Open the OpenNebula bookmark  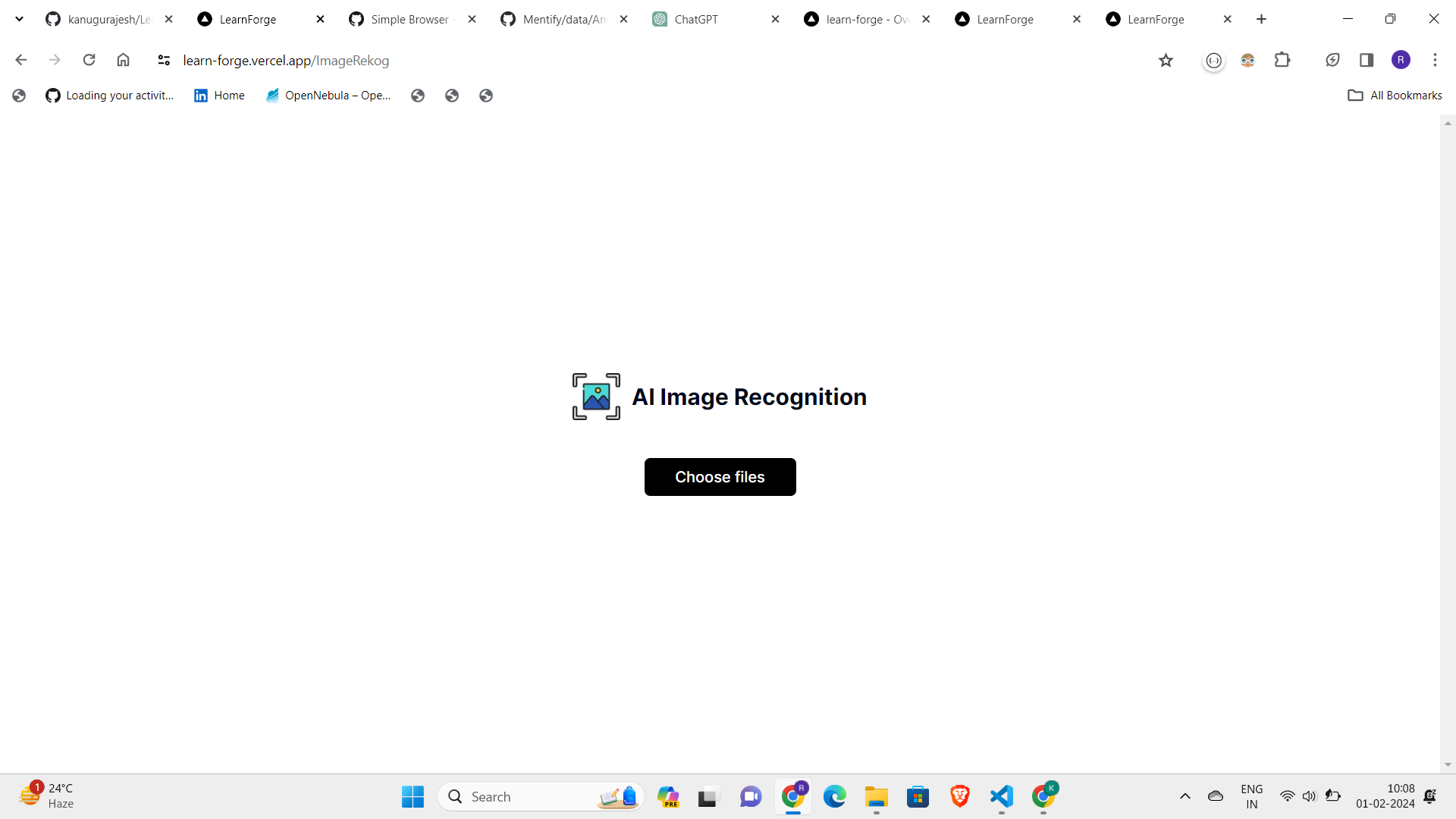coord(328,96)
